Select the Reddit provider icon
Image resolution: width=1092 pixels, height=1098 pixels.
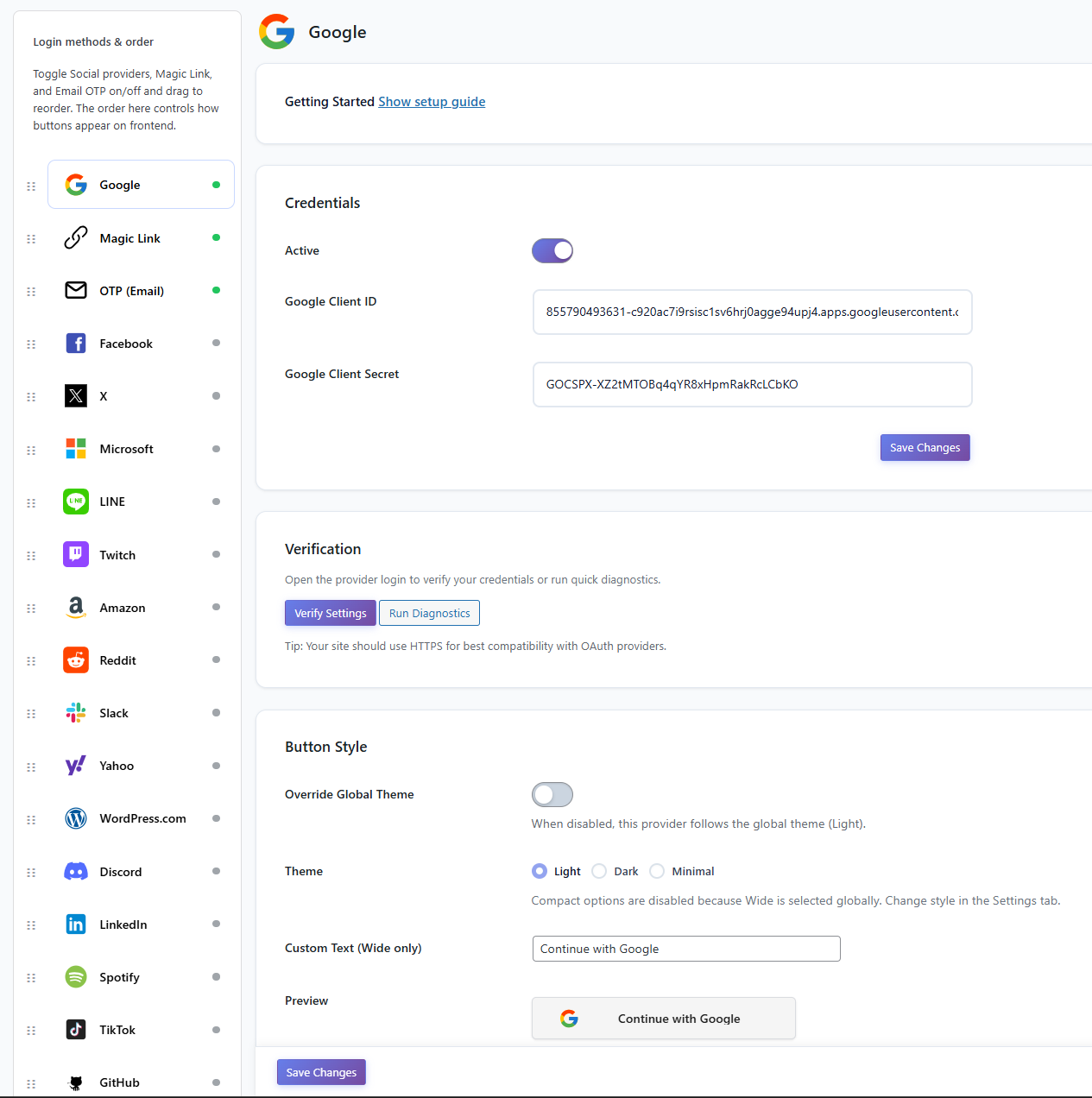point(76,660)
